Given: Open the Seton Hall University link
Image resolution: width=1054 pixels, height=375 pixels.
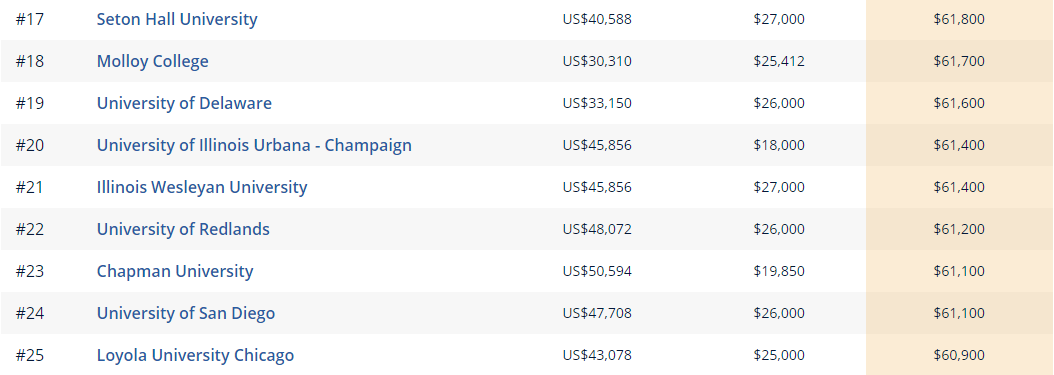Looking at the screenshot, I should point(177,19).
